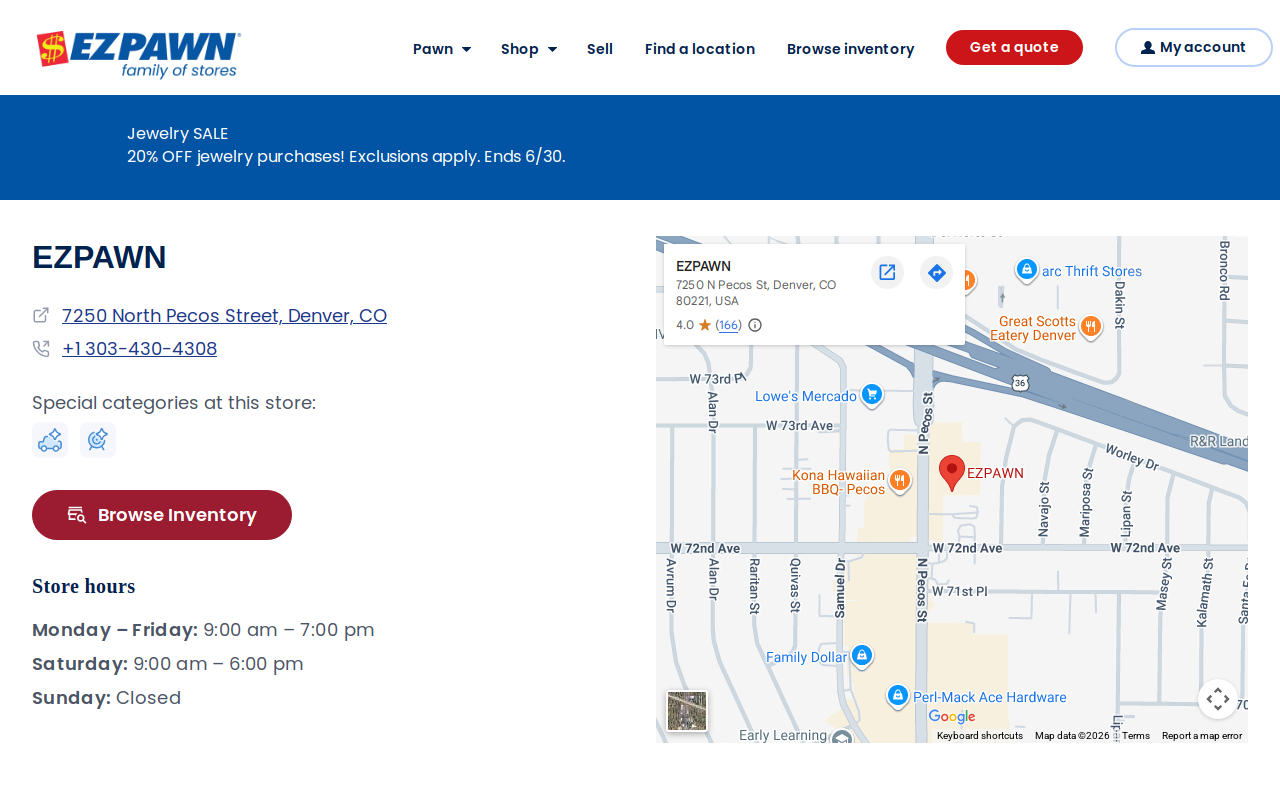Expand the Pawn dropdown menu
Viewport: 1280px width, 800px height.
coord(442,49)
